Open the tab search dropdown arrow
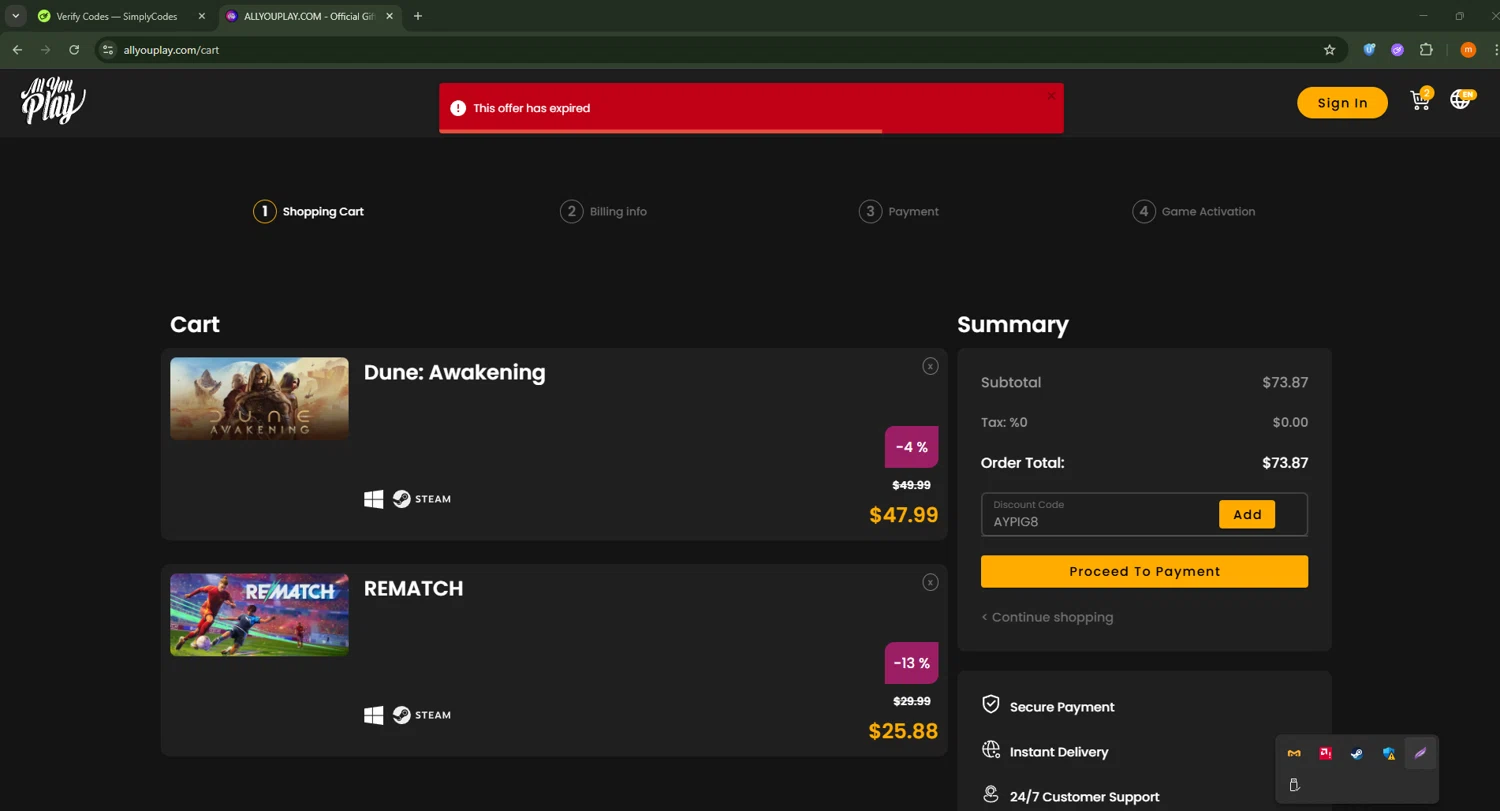This screenshot has height=811, width=1500. coord(15,16)
